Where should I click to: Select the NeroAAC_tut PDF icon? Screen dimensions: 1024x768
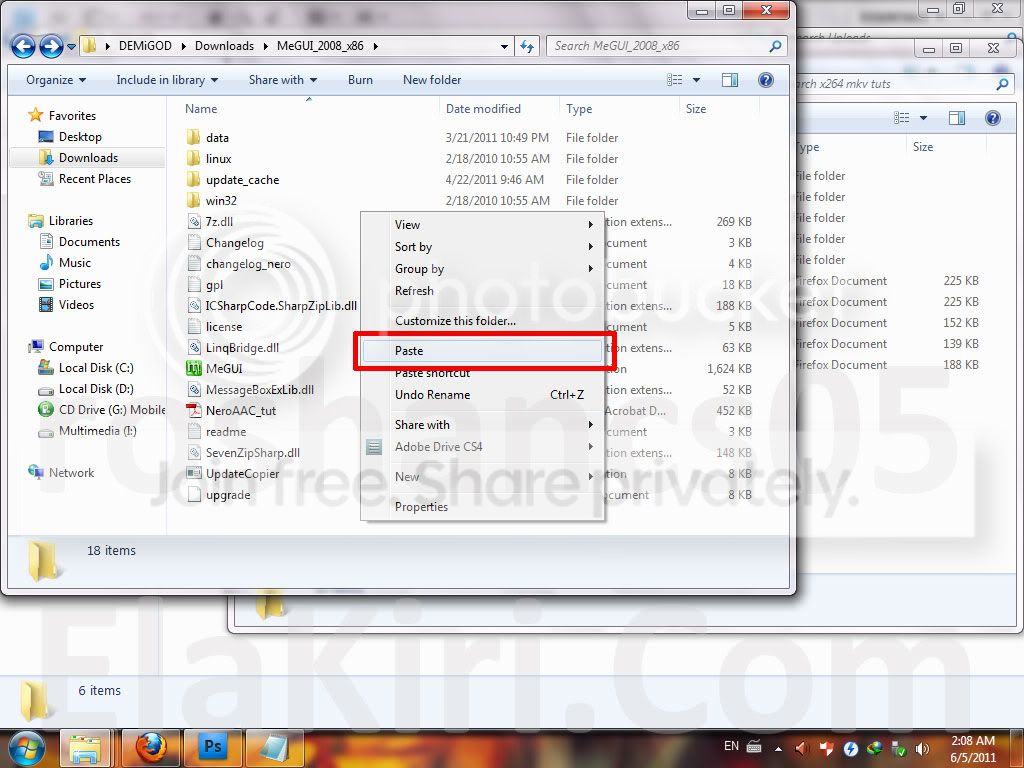pyautogui.click(x=193, y=410)
